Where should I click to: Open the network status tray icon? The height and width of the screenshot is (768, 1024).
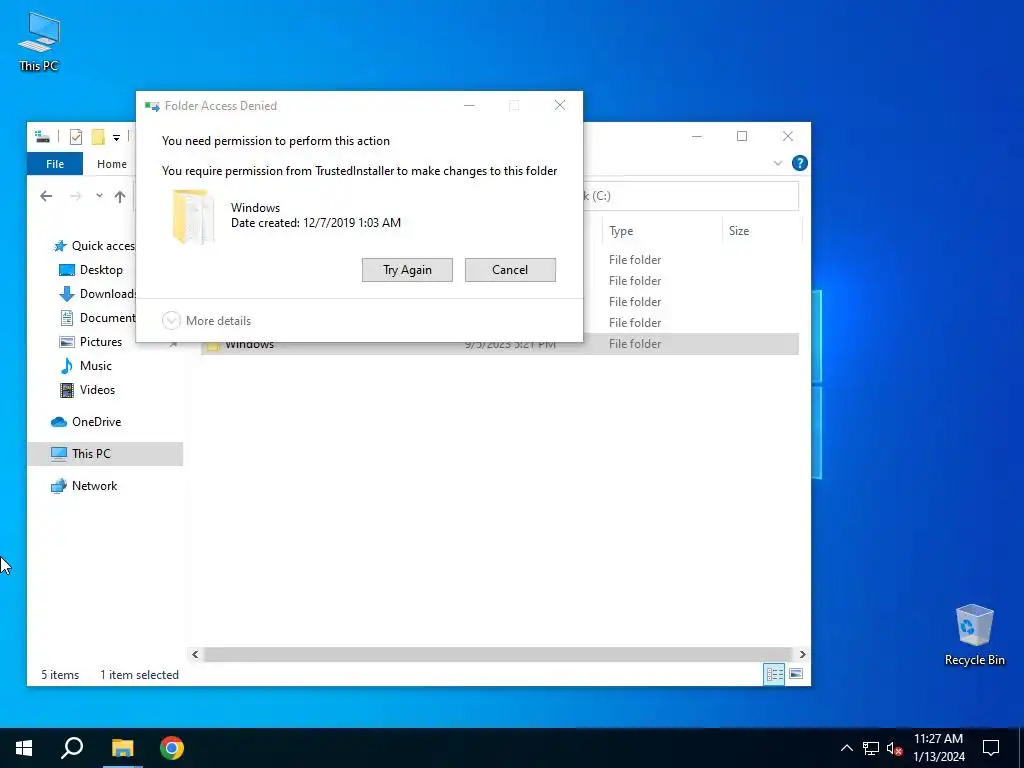tap(871, 748)
